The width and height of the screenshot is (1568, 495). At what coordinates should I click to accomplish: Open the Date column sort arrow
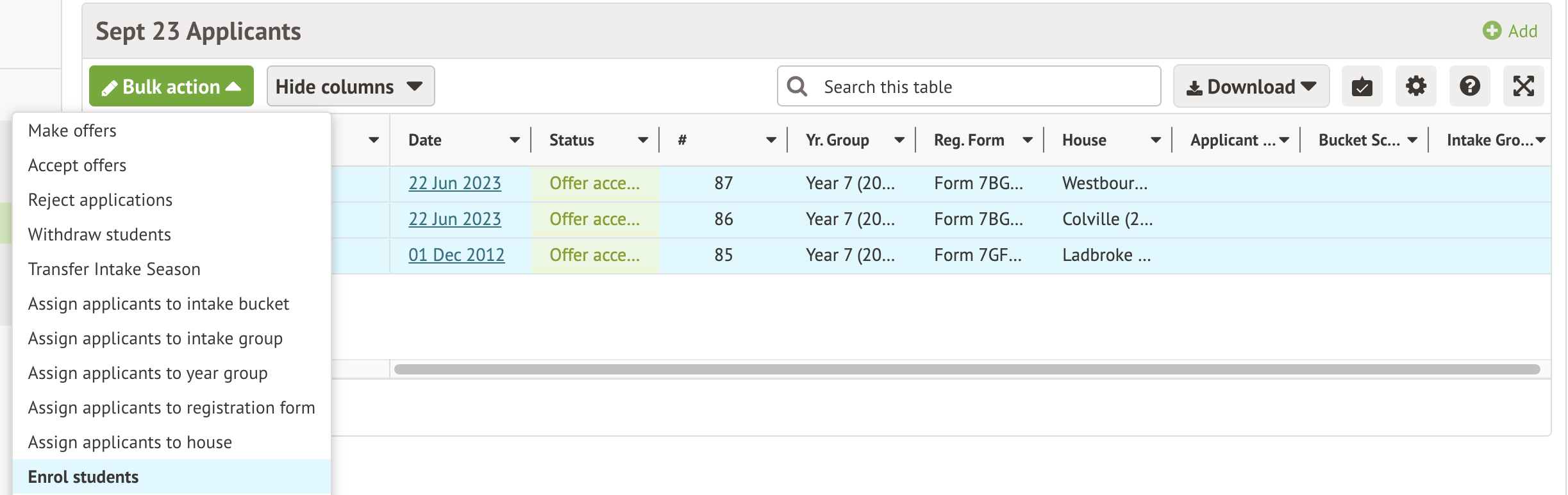click(x=514, y=140)
